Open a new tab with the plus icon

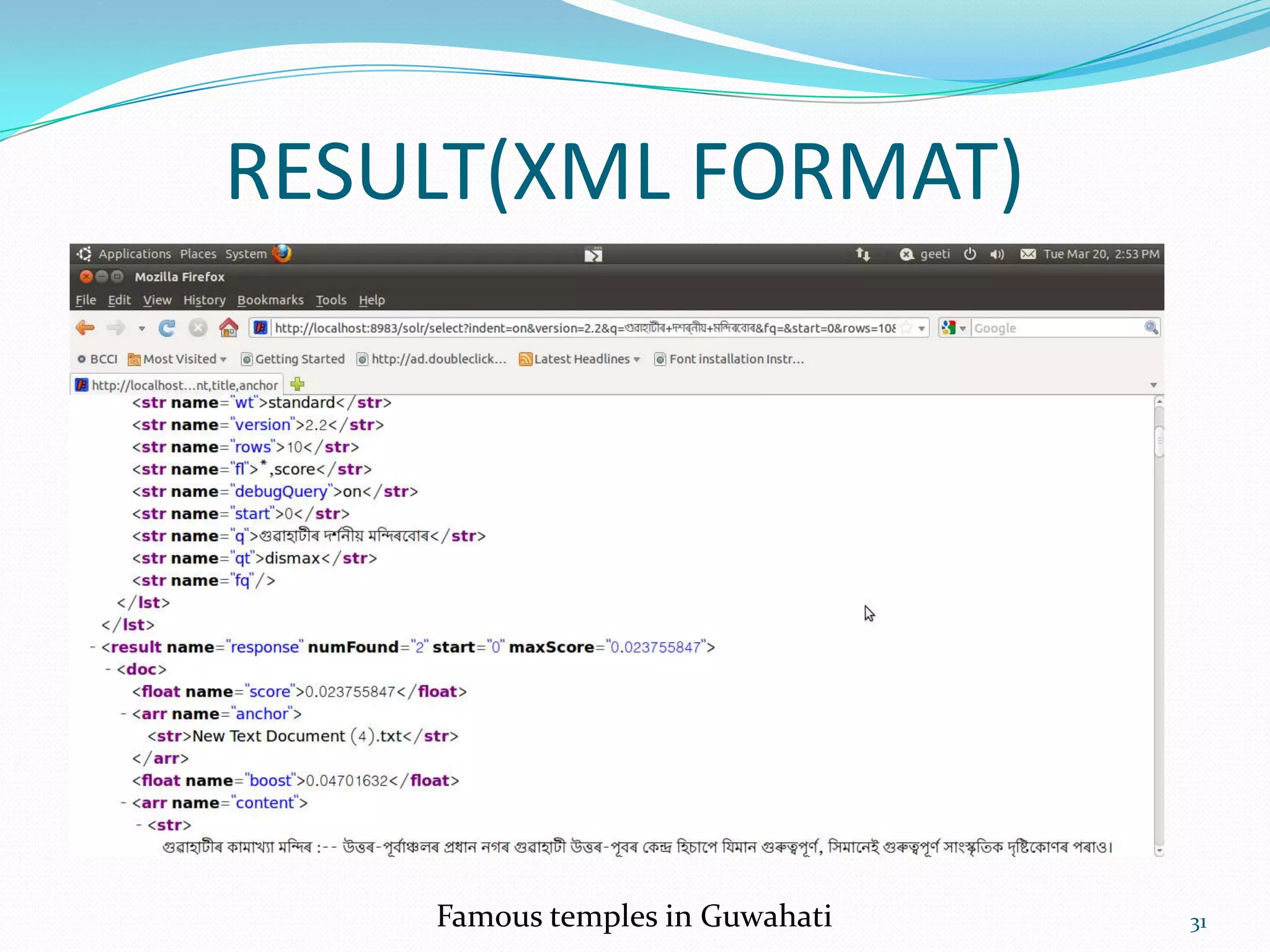pyautogui.click(x=298, y=384)
